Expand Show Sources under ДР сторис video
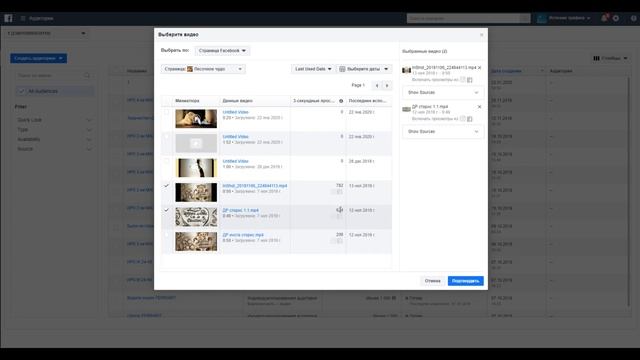The height and width of the screenshot is (360, 640). pyautogui.click(x=443, y=132)
